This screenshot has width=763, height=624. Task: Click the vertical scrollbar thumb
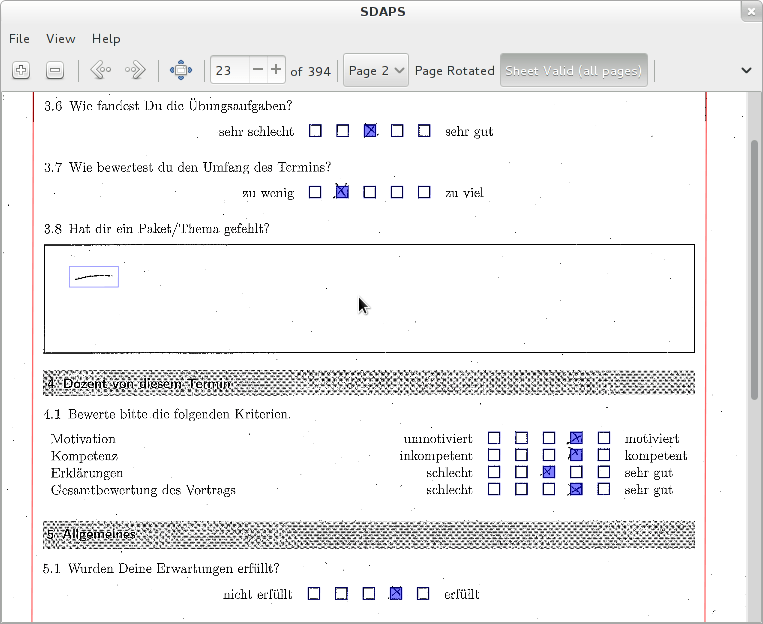click(x=754, y=270)
